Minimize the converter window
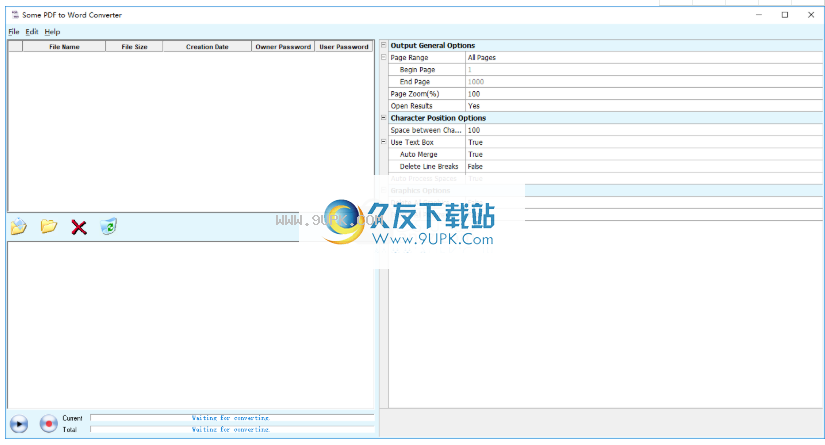825x445 pixels. tap(759, 15)
